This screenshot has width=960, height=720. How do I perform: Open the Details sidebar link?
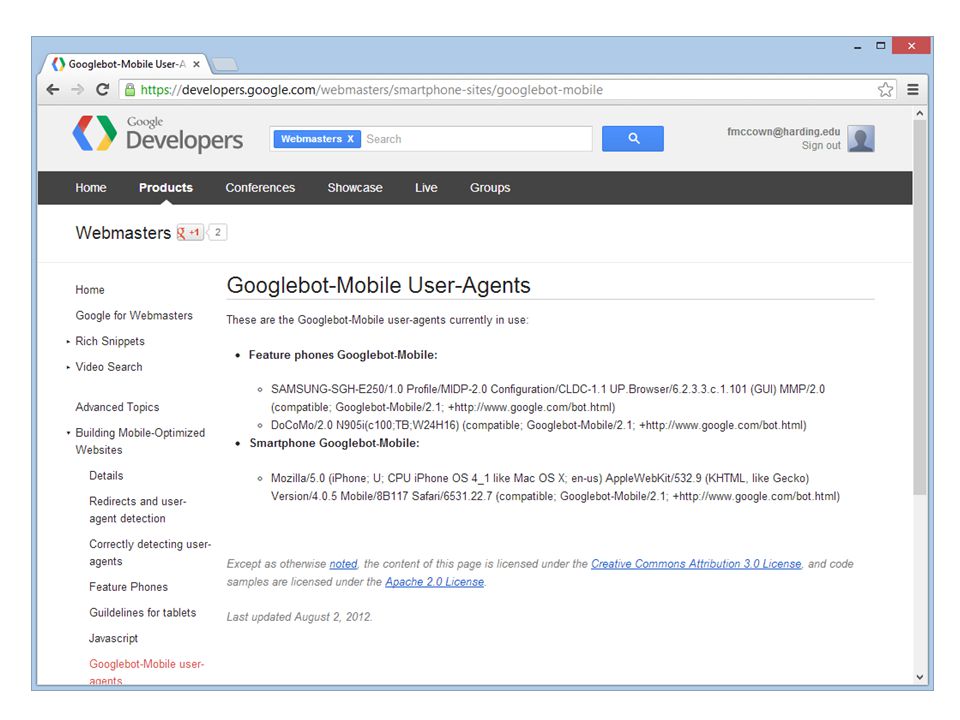[x=106, y=476]
